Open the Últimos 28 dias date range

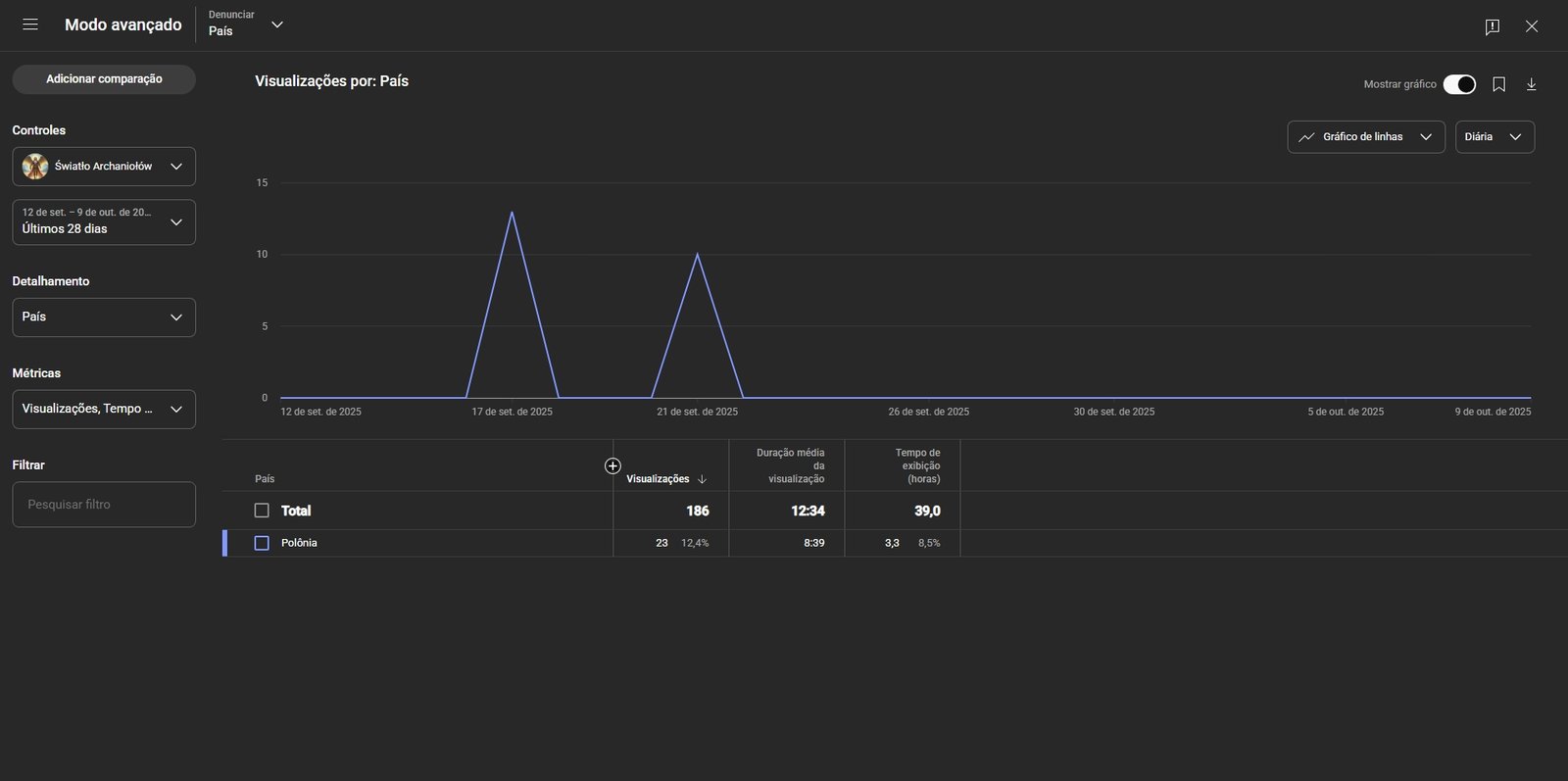pos(104,222)
